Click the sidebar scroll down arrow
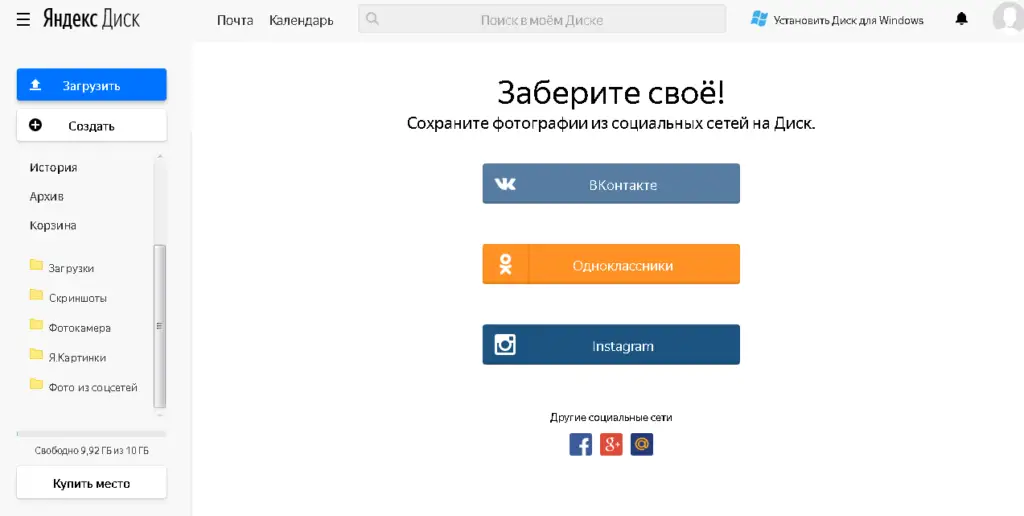 coord(159,414)
